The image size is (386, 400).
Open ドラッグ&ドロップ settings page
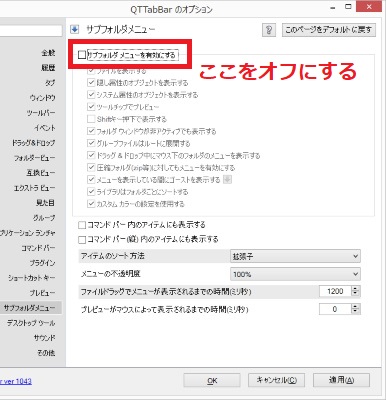point(34,143)
